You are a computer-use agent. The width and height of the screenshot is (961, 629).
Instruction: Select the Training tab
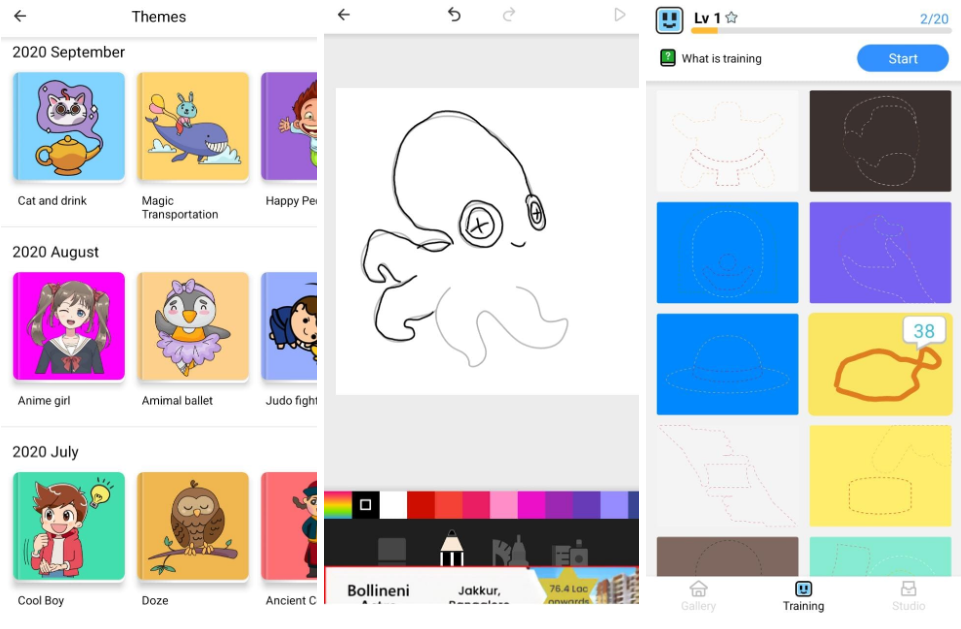pos(803,595)
